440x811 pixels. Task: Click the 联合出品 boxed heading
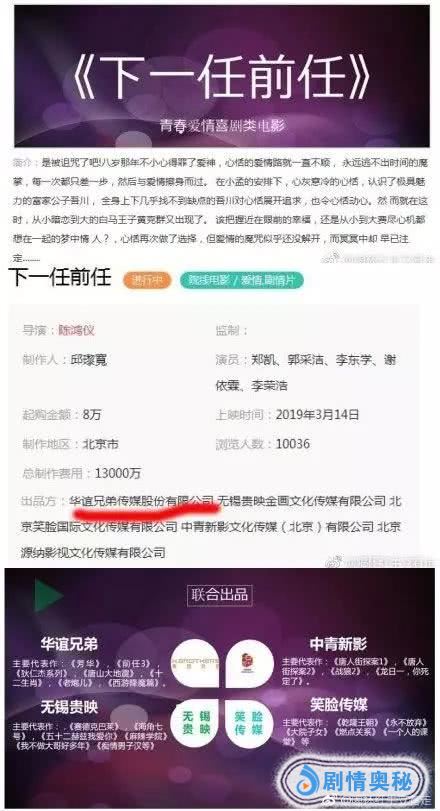pos(219,594)
